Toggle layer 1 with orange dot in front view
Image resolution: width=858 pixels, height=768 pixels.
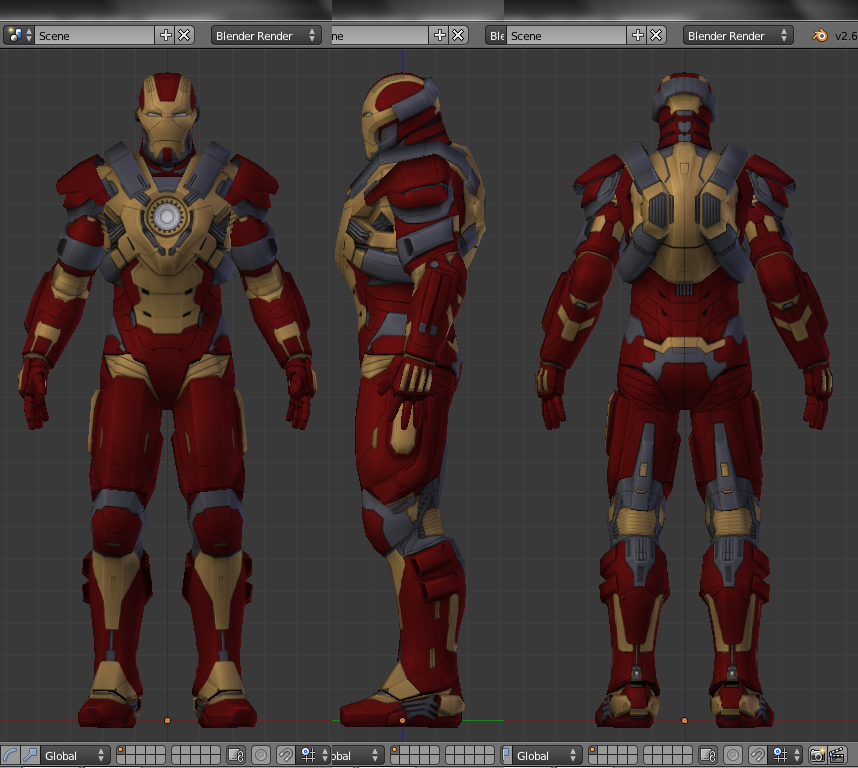[x=121, y=750]
